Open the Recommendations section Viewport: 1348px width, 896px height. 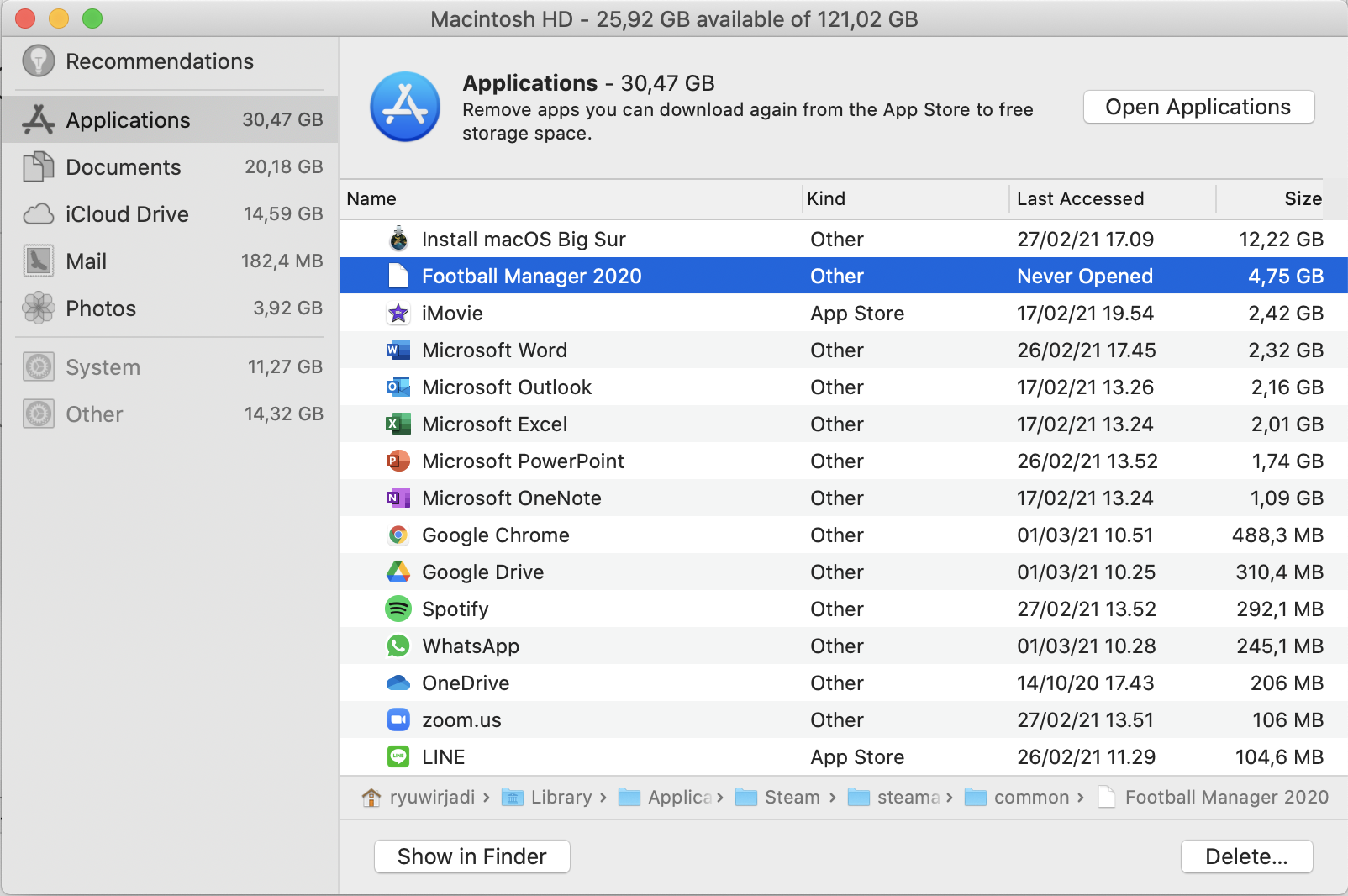coord(170,61)
